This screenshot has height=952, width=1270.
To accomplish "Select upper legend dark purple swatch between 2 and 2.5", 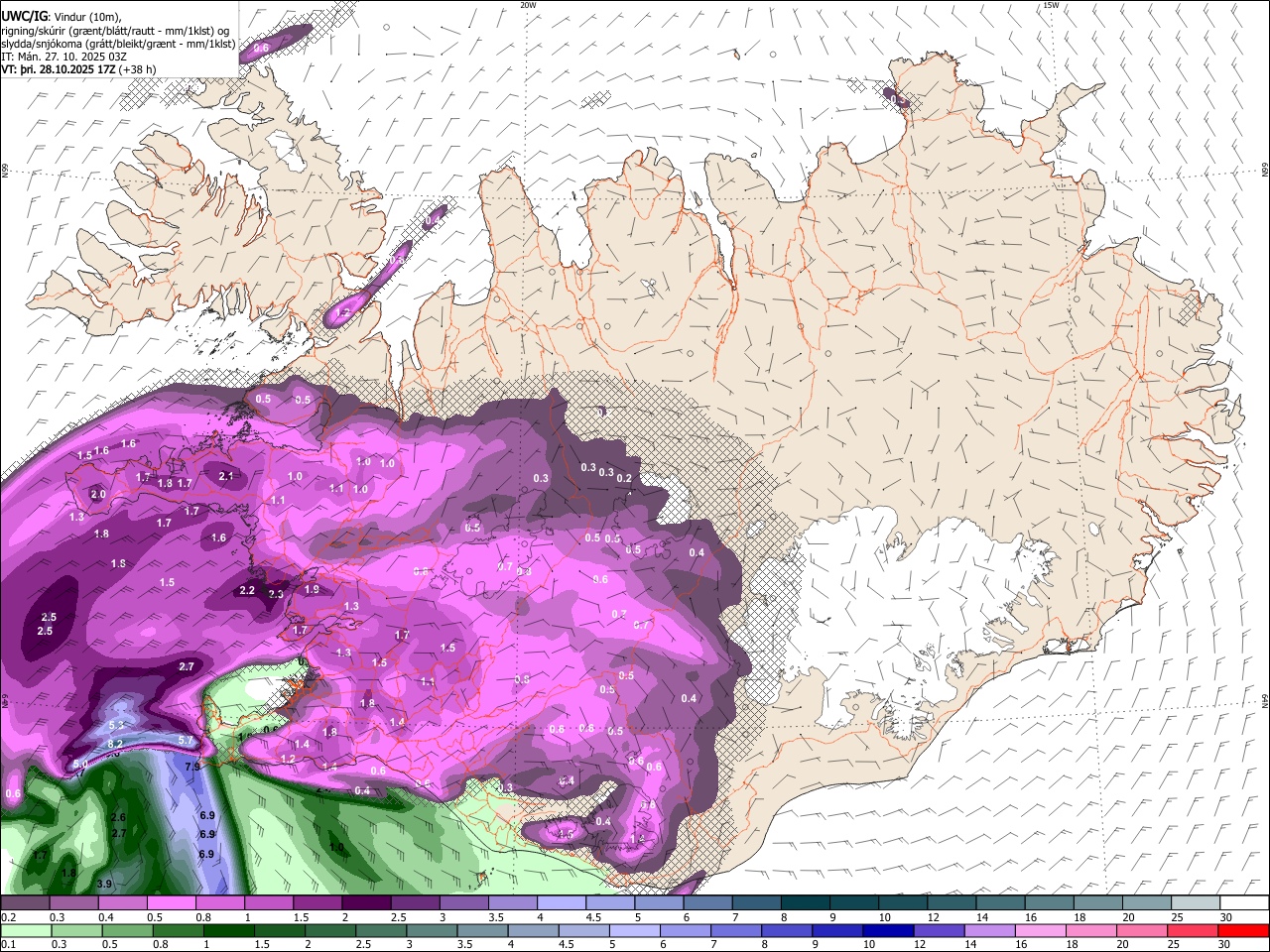I will click(366, 903).
